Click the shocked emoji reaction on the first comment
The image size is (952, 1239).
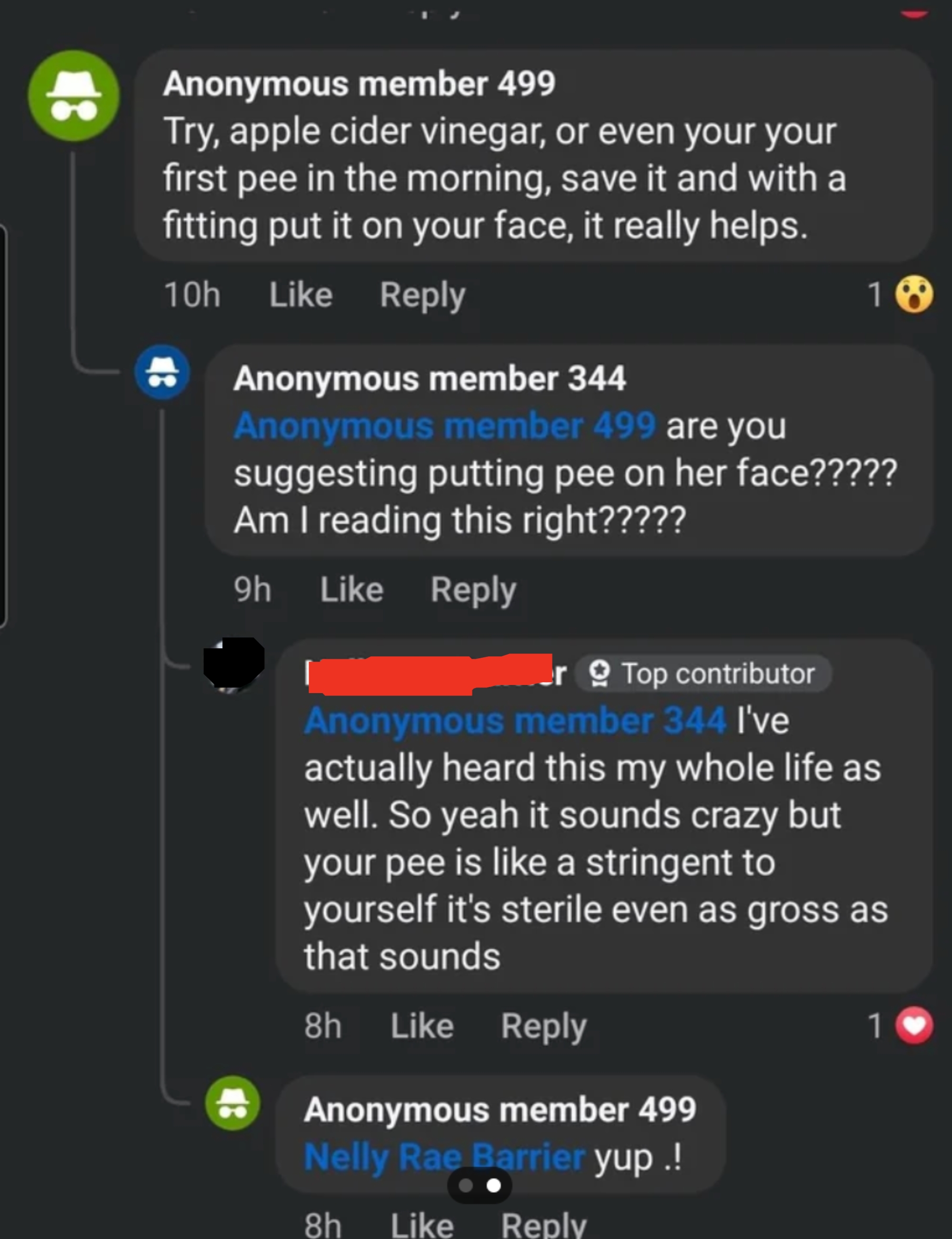pos(914,294)
